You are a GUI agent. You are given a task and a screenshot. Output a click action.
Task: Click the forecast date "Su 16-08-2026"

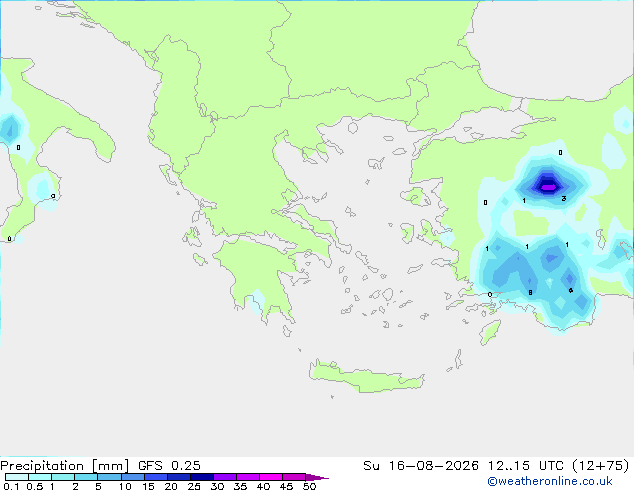421,466
